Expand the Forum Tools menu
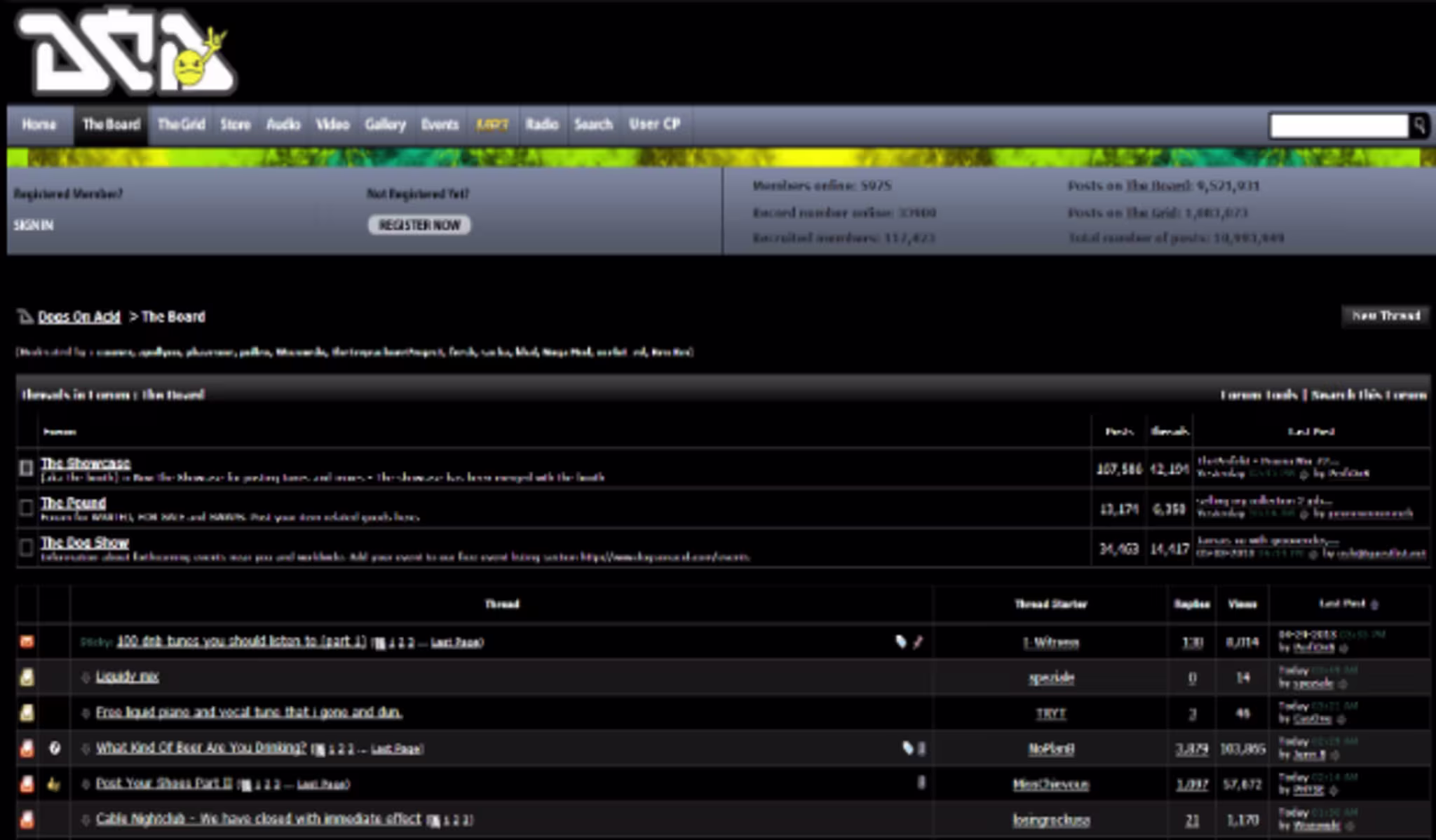Image resolution: width=1436 pixels, height=840 pixels. tap(1259, 395)
